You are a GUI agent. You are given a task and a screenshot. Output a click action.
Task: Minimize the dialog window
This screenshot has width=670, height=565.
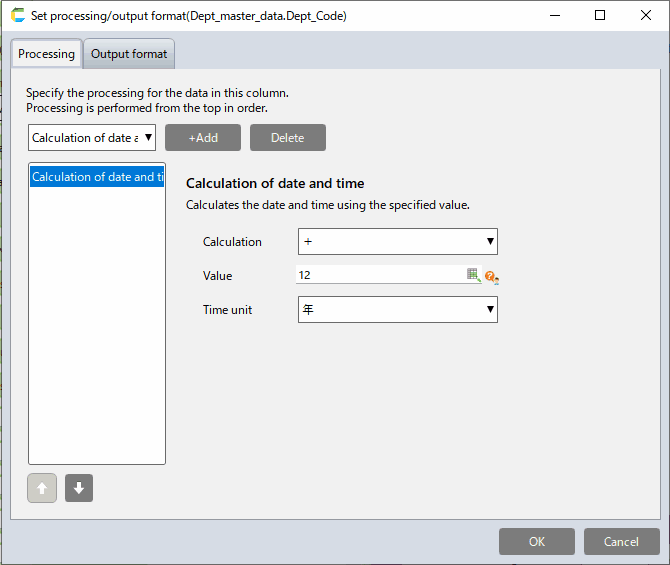tap(553, 16)
